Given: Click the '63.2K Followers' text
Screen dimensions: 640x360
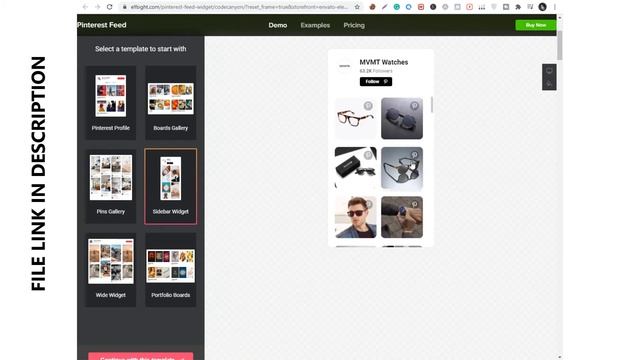Looking at the screenshot, I should (x=376, y=71).
